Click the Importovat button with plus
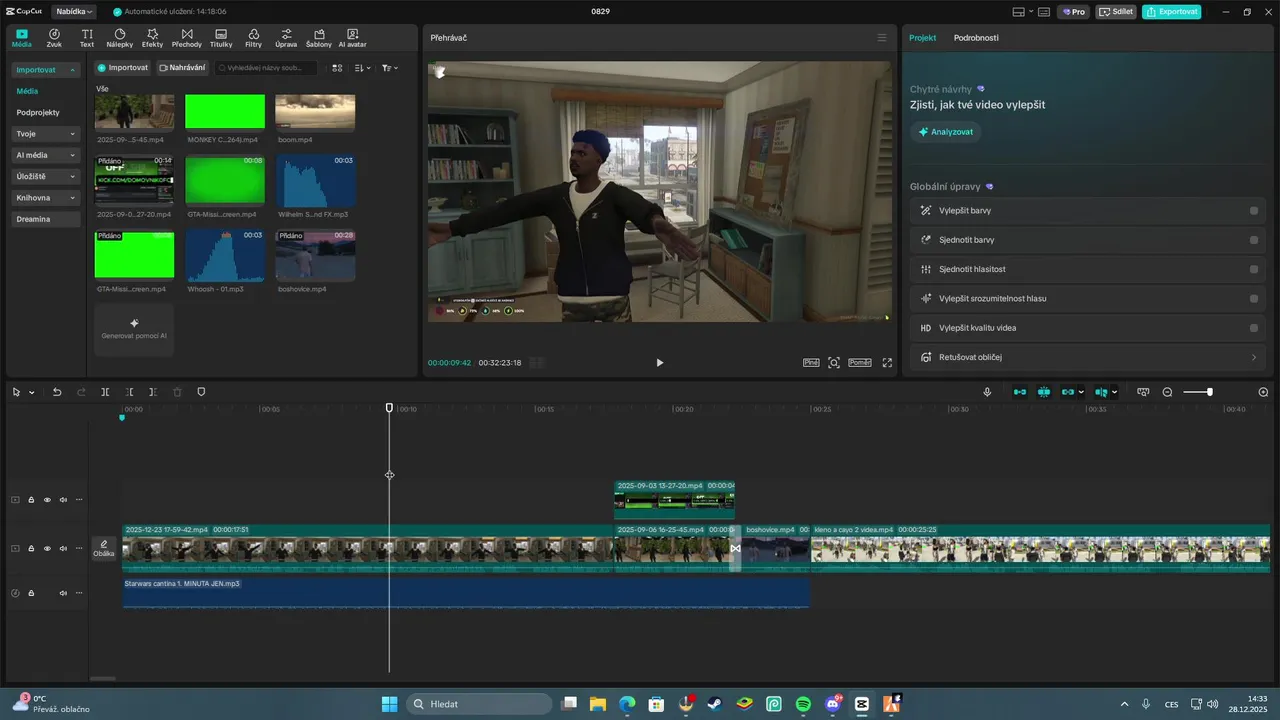The image size is (1280, 720). pos(122,68)
